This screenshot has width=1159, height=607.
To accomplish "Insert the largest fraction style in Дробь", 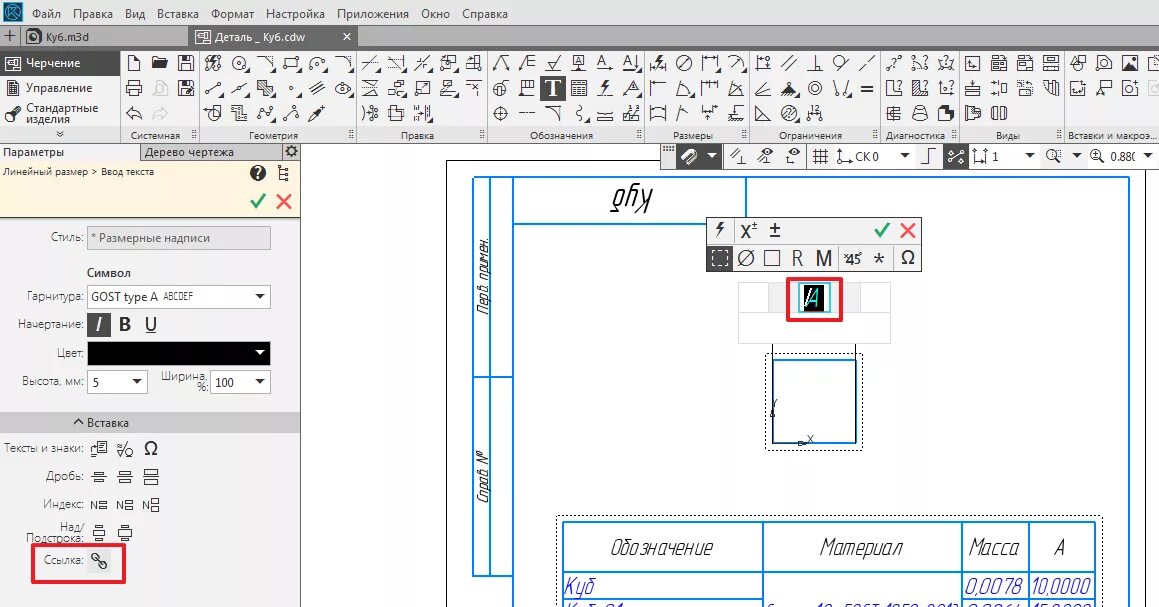I will point(151,477).
